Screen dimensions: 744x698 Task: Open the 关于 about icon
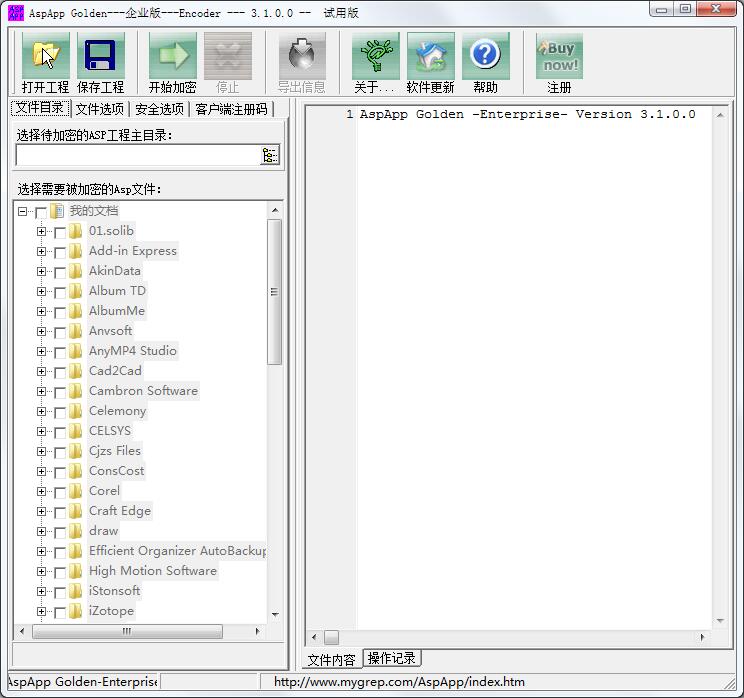(x=375, y=56)
